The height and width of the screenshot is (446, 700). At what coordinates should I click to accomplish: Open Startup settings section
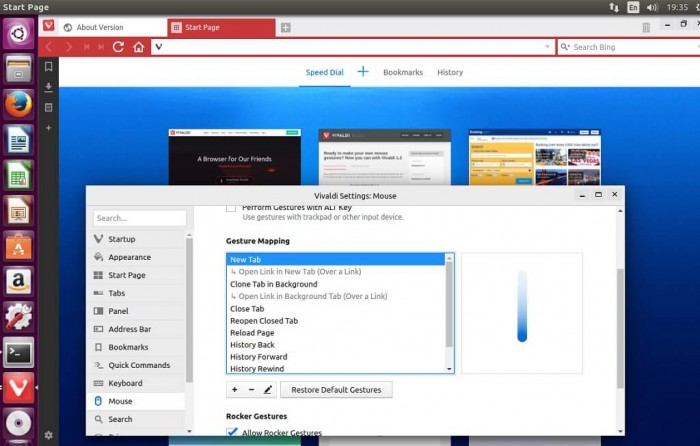[136, 239]
